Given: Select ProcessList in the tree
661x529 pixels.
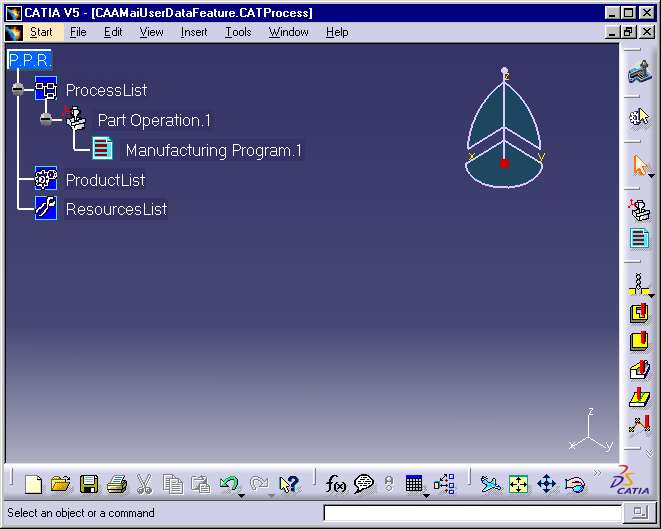Looking at the screenshot, I should 106,90.
